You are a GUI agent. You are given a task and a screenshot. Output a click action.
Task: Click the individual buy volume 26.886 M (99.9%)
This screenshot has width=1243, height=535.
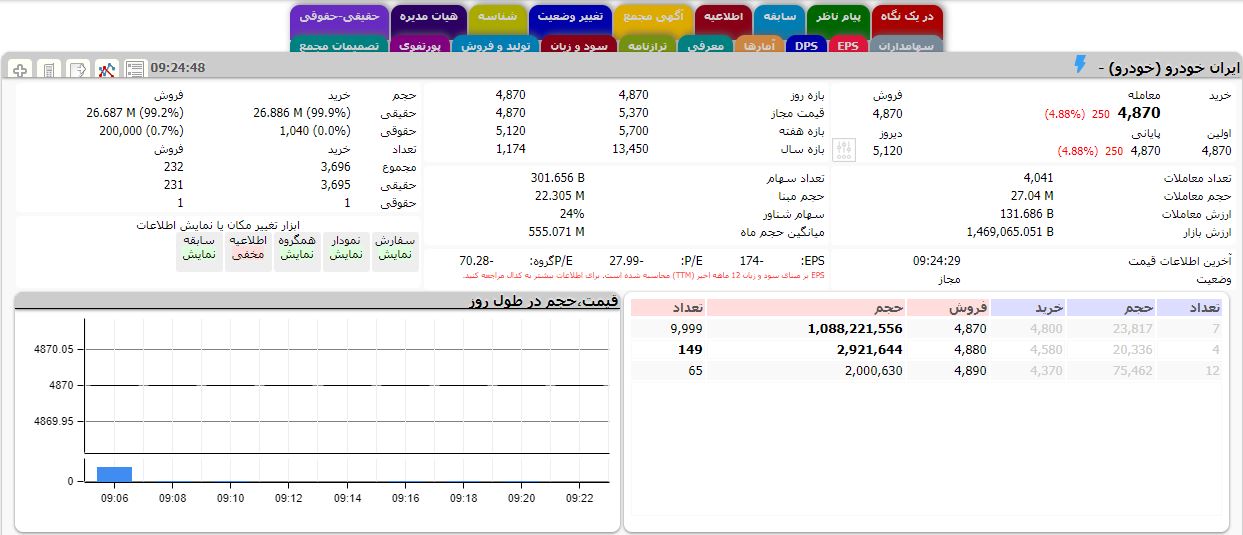303,112
